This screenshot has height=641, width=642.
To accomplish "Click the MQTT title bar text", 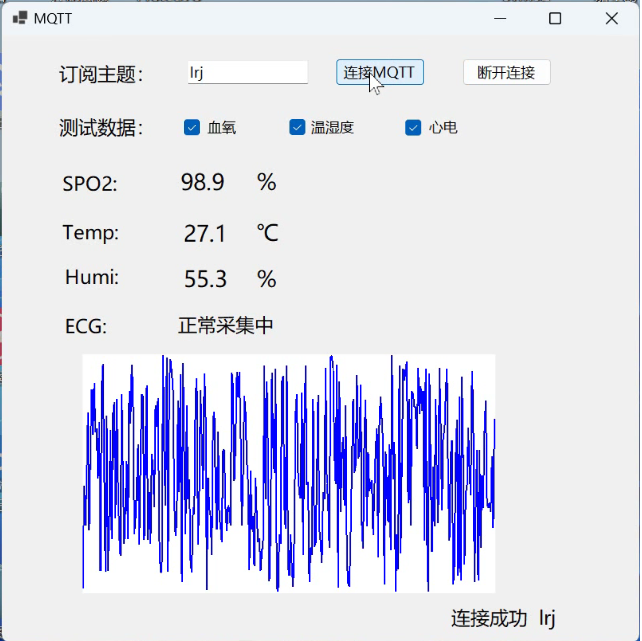I will click(x=52, y=18).
